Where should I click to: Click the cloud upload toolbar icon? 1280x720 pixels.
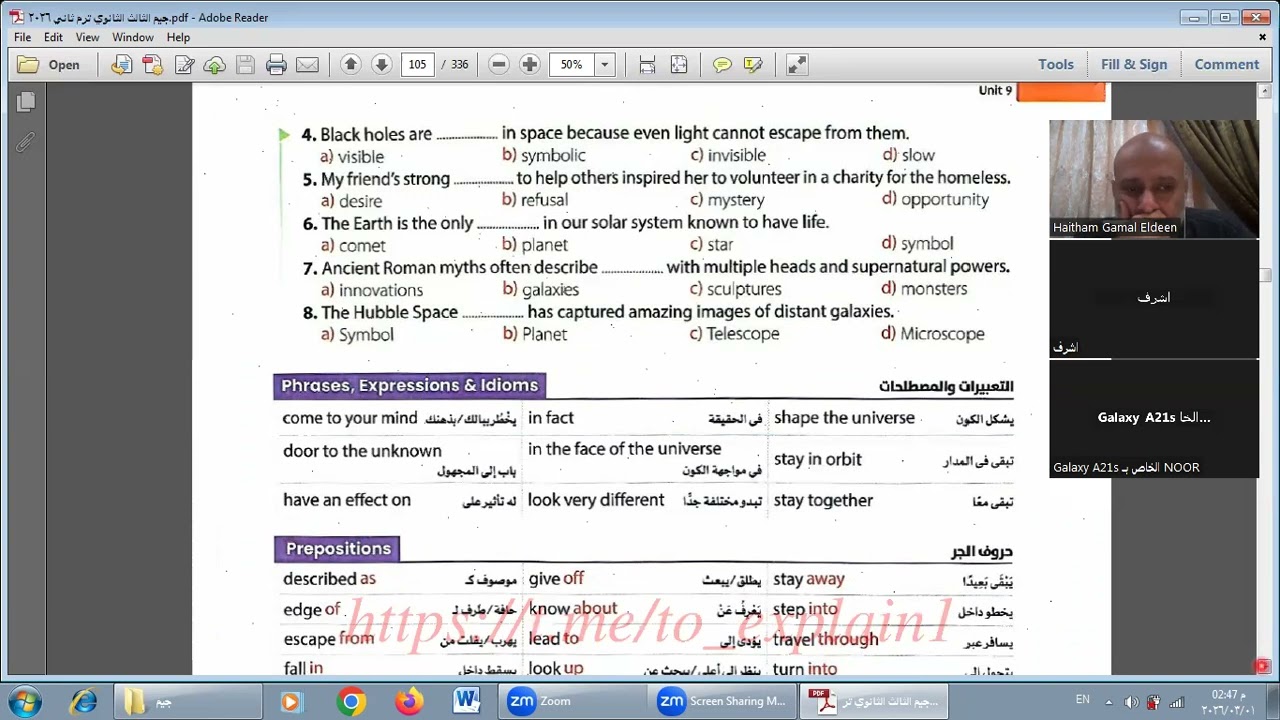point(214,65)
